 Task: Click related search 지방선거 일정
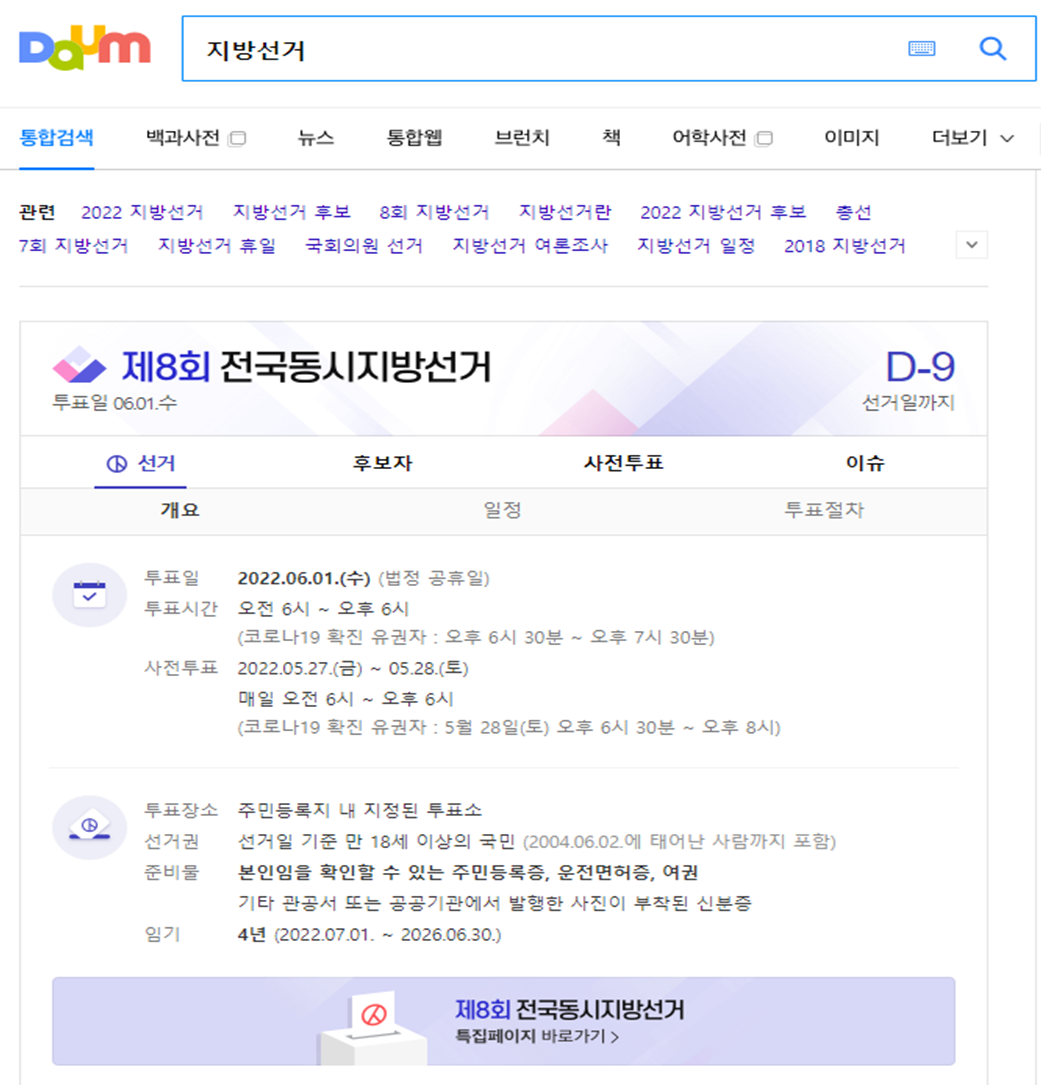pyautogui.click(x=696, y=246)
